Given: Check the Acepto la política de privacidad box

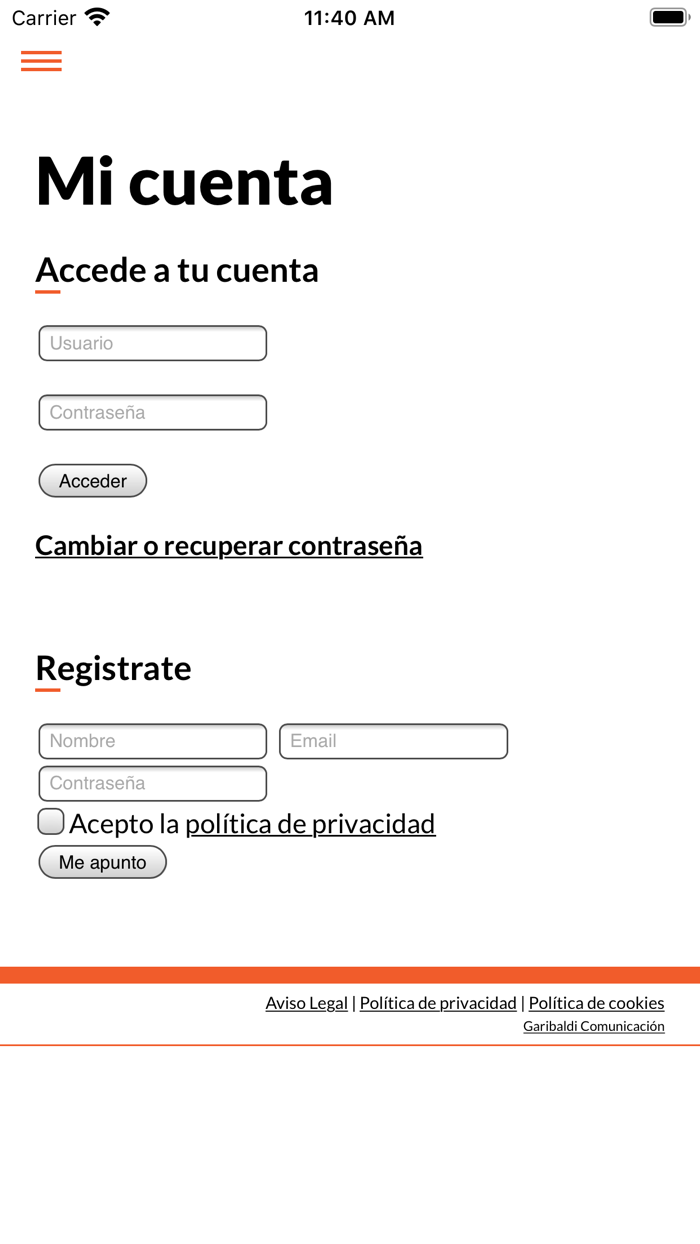Looking at the screenshot, I should [50, 821].
